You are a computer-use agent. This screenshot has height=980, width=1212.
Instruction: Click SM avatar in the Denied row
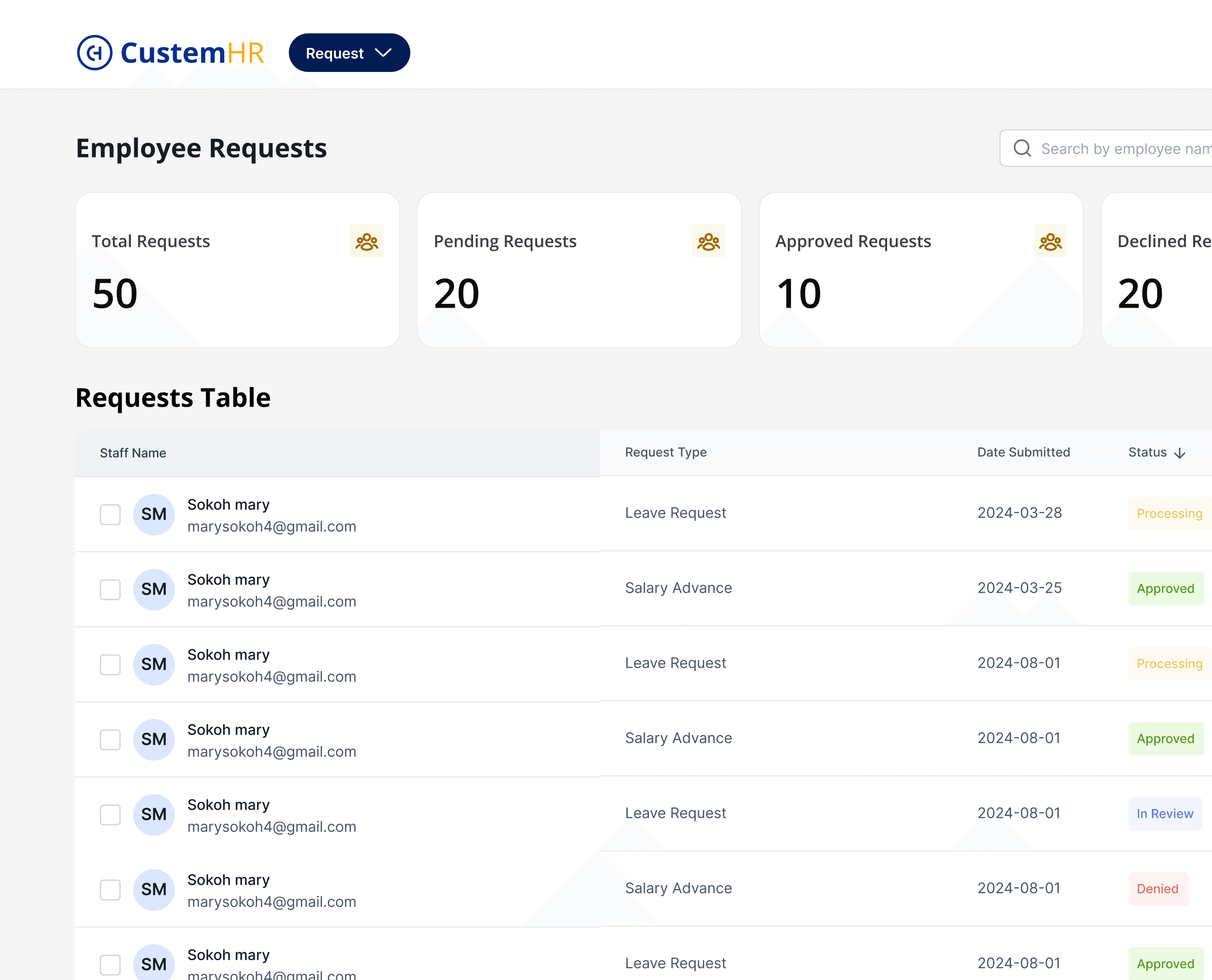point(154,889)
